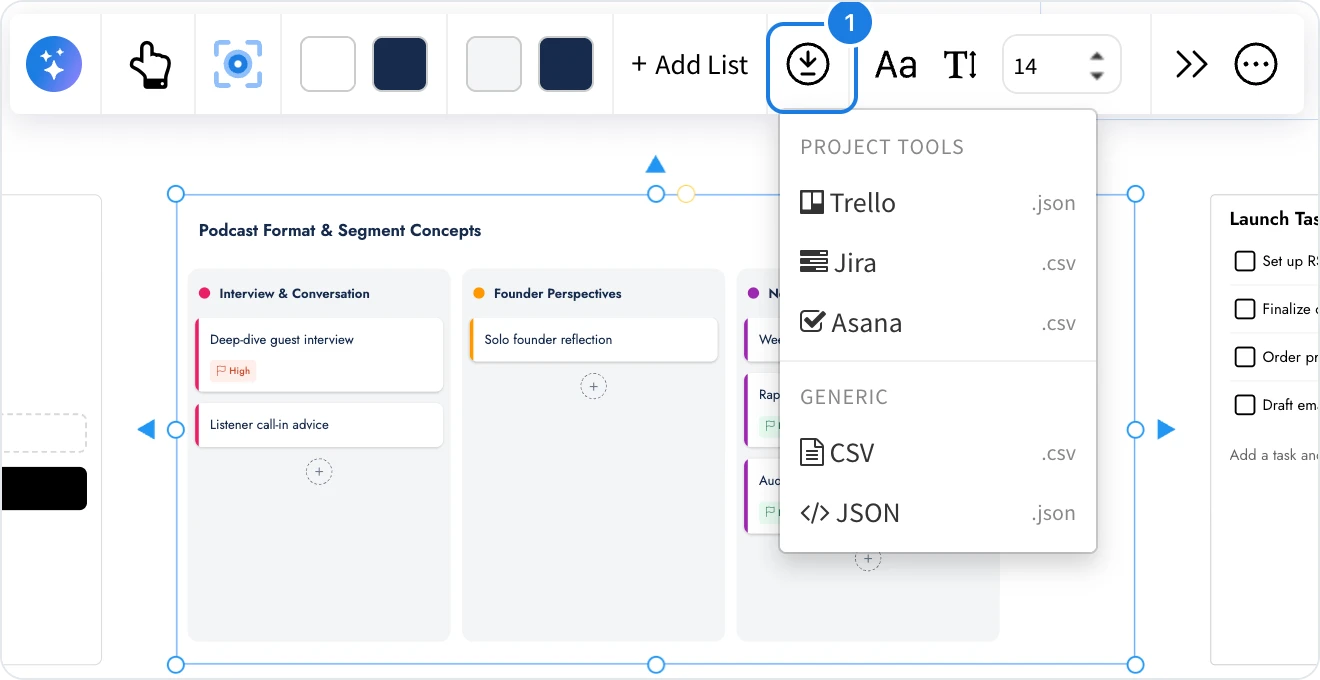Click the Add a task field

1274,455
